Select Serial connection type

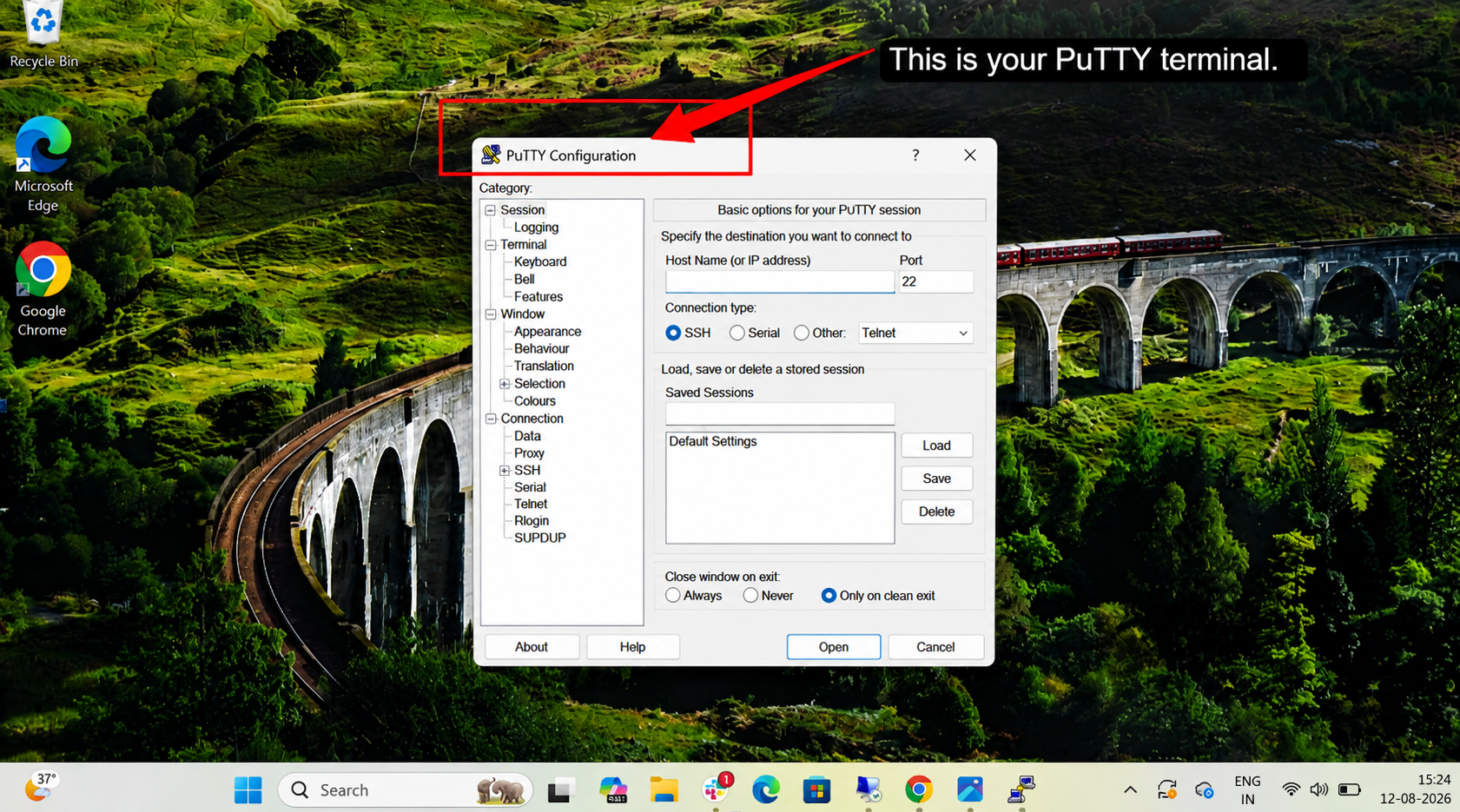754,333
